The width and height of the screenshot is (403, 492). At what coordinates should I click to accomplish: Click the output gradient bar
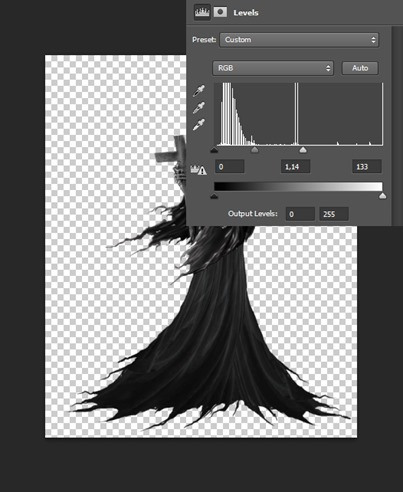point(298,187)
